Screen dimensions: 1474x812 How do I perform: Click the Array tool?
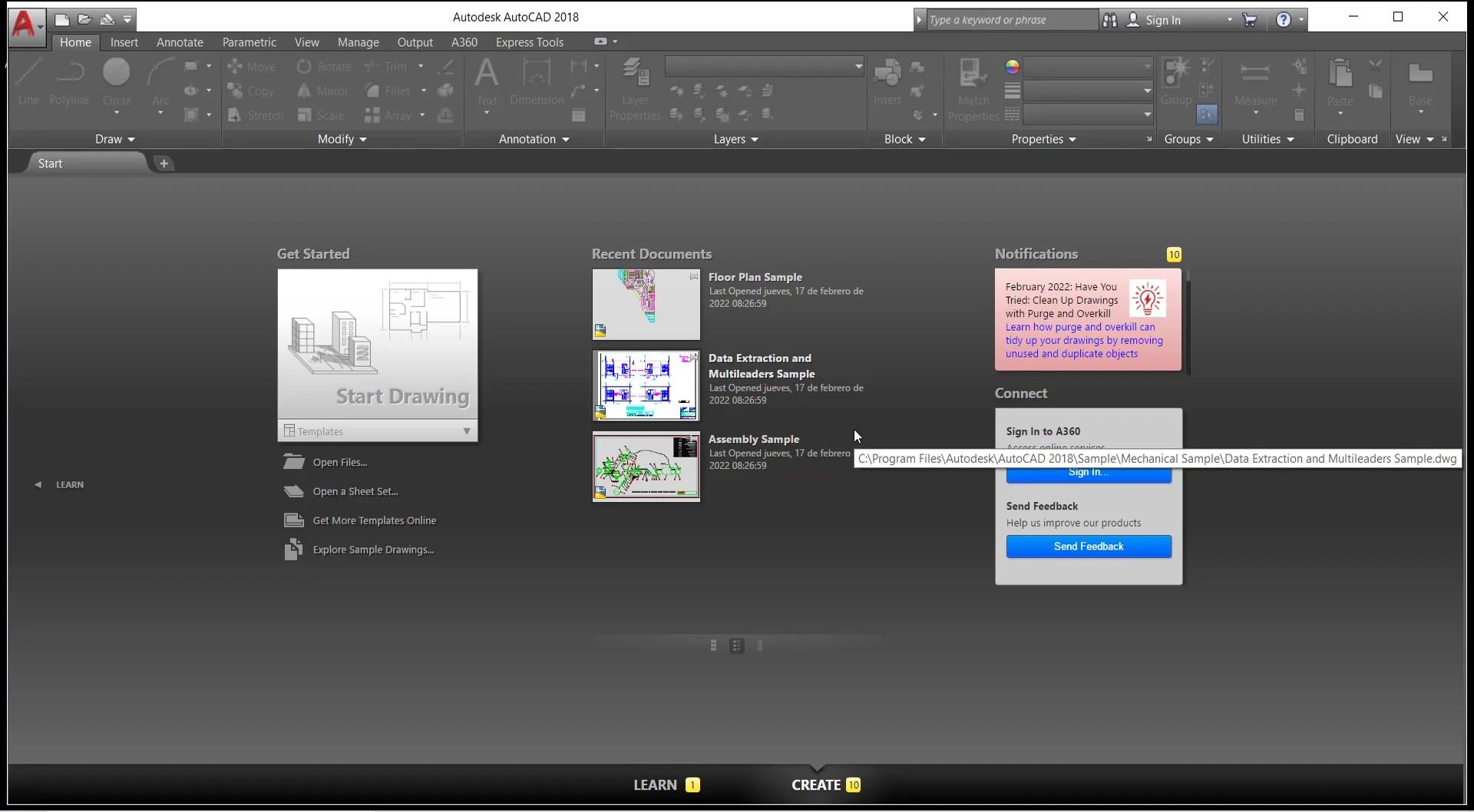click(x=388, y=115)
